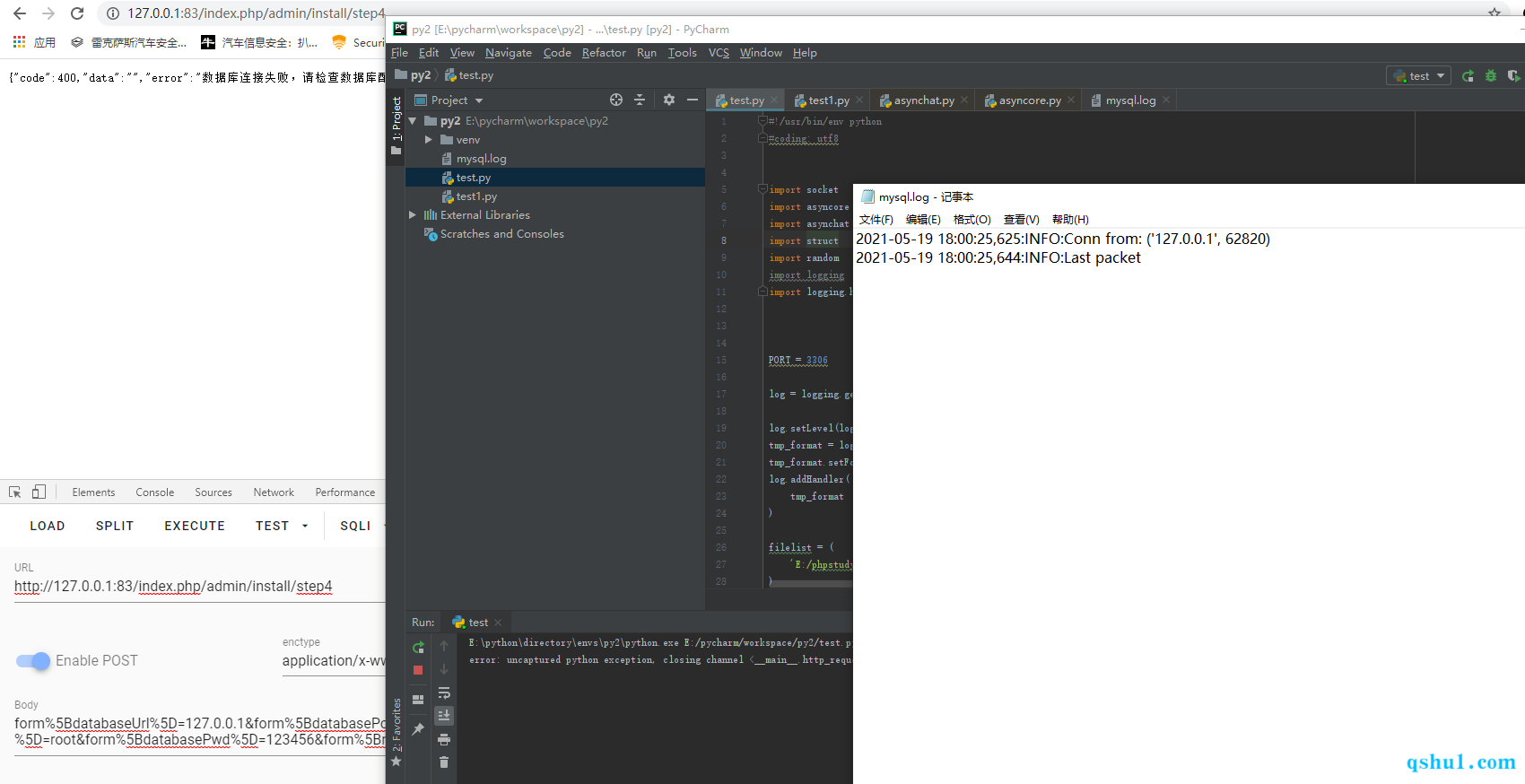Fold the import block at line 5
This screenshot has height=784, width=1525.
[x=762, y=189]
